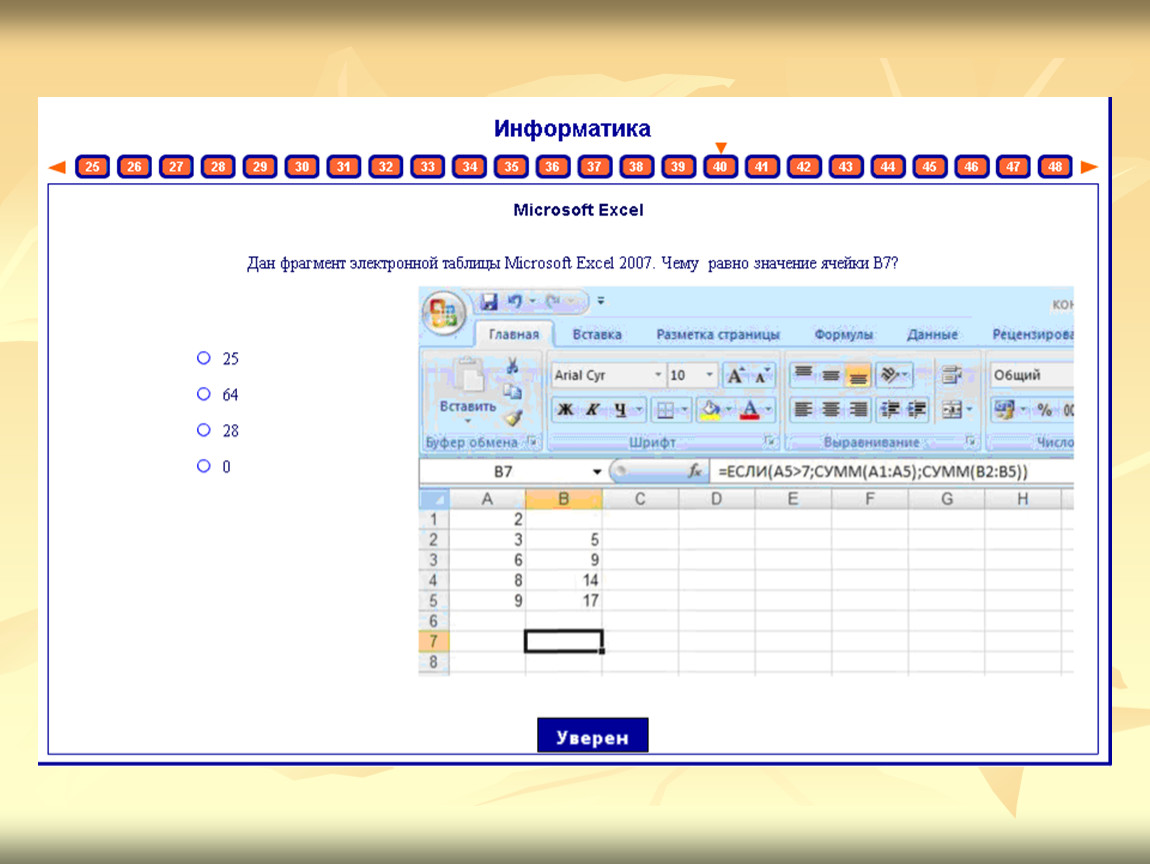This screenshot has height=864, width=1150.
Task: Select the answer option 64
Action: (204, 394)
